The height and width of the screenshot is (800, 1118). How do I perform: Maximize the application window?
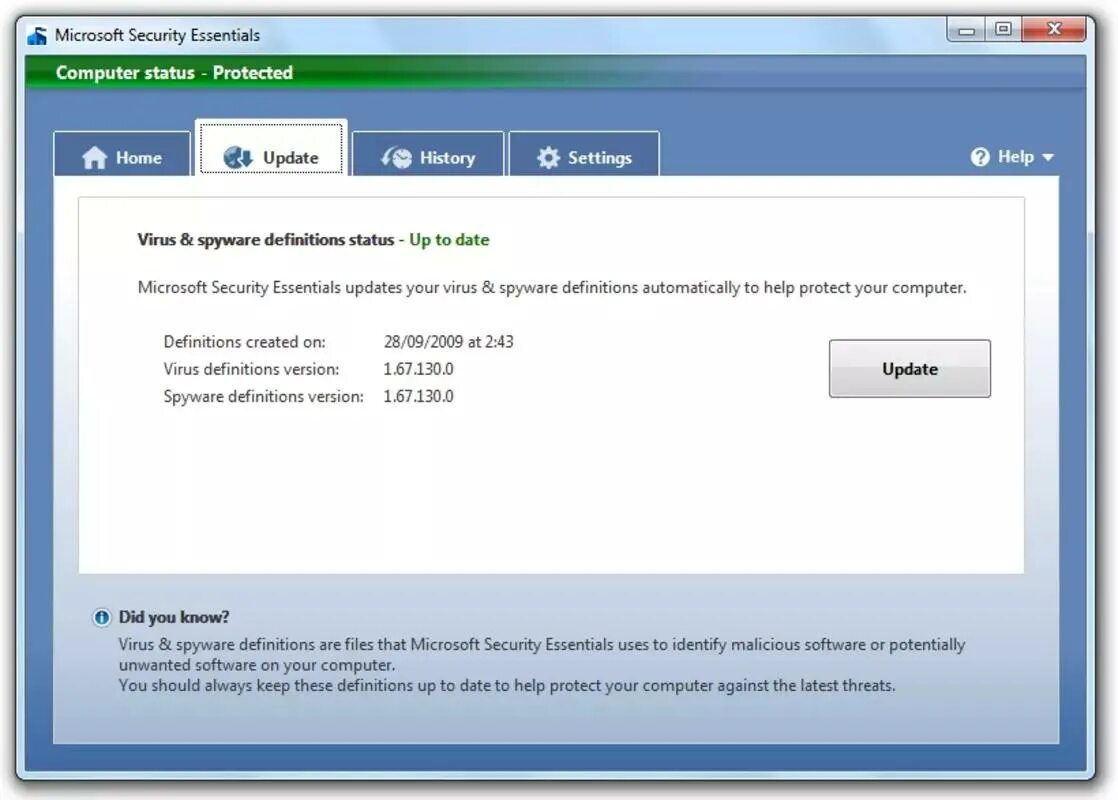pyautogui.click(x=1002, y=29)
